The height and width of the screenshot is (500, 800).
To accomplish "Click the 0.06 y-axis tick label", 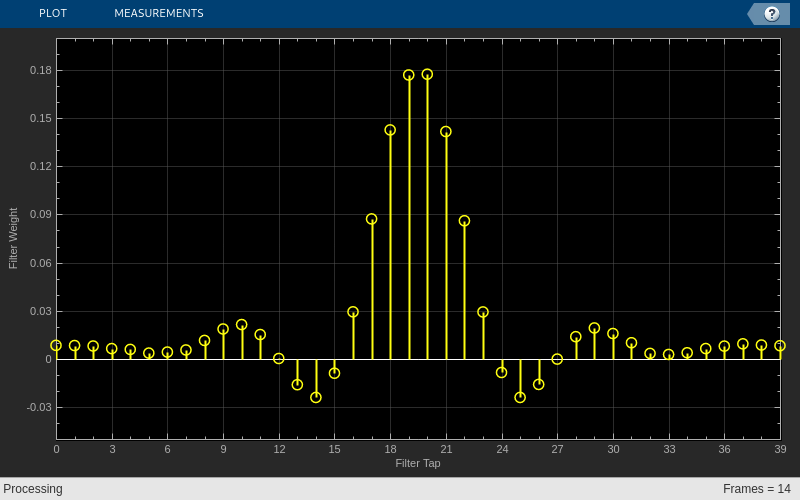I will coord(41,263).
